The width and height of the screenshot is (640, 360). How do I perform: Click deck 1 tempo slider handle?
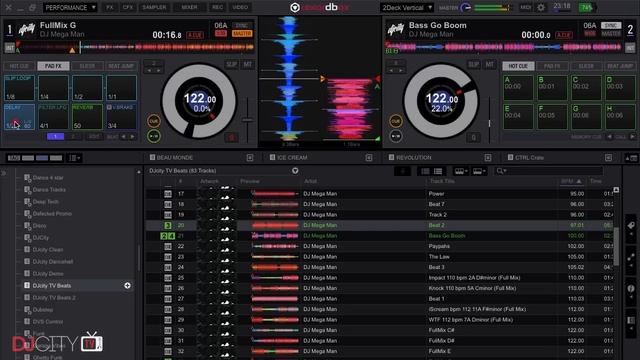click(247, 120)
